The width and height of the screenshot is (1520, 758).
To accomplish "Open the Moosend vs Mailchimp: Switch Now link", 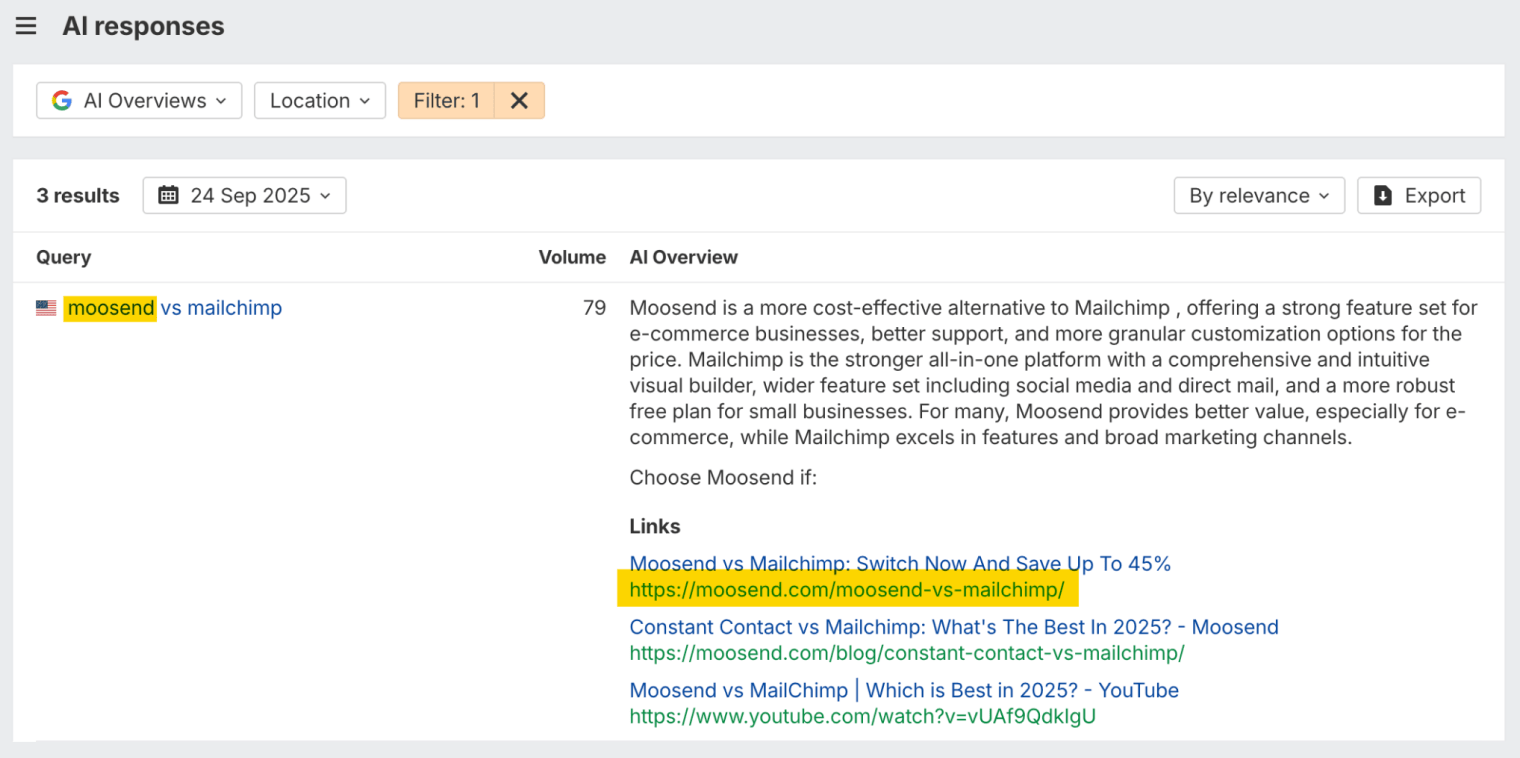I will (900, 563).
